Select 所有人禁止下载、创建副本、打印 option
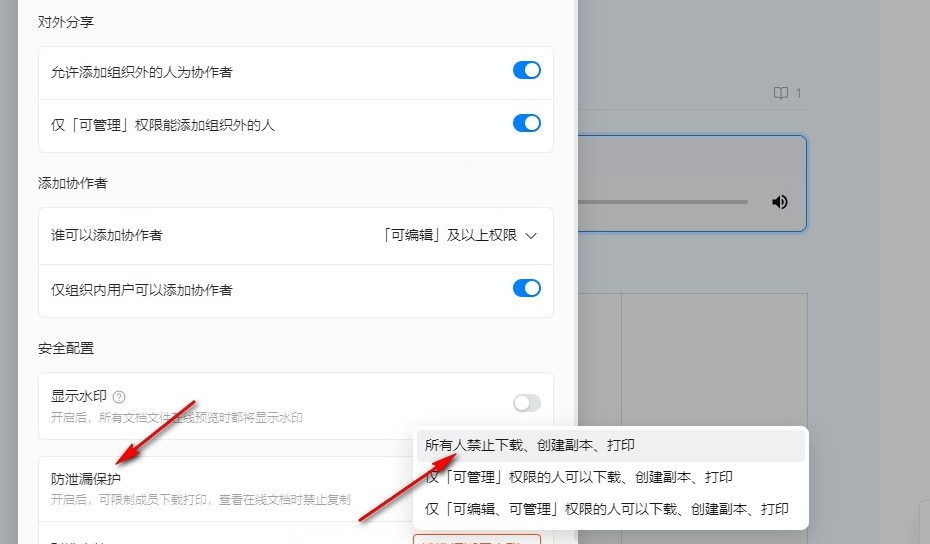This screenshot has width=930, height=544. point(611,446)
